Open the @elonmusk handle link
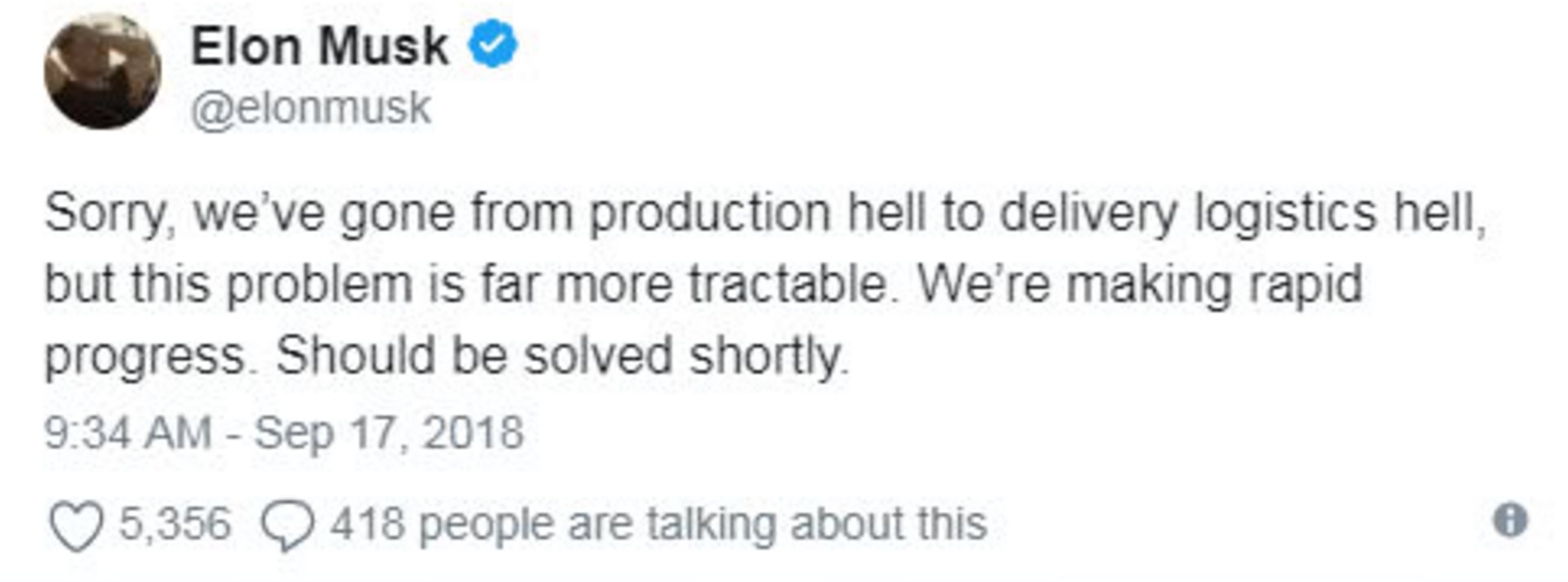1568x582 pixels. click(310, 108)
